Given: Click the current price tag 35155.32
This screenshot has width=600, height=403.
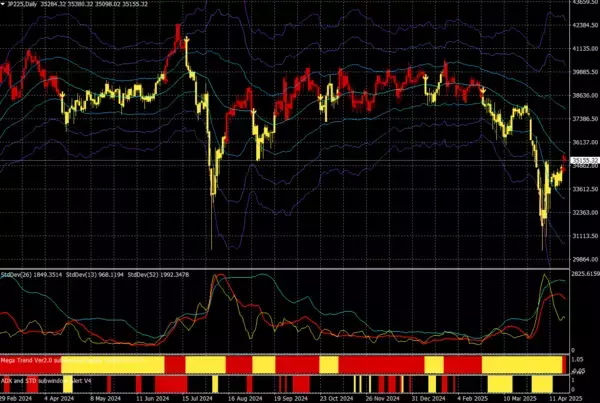Looking at the screenshot, I should pyautogui.click(x=584, y=160).
